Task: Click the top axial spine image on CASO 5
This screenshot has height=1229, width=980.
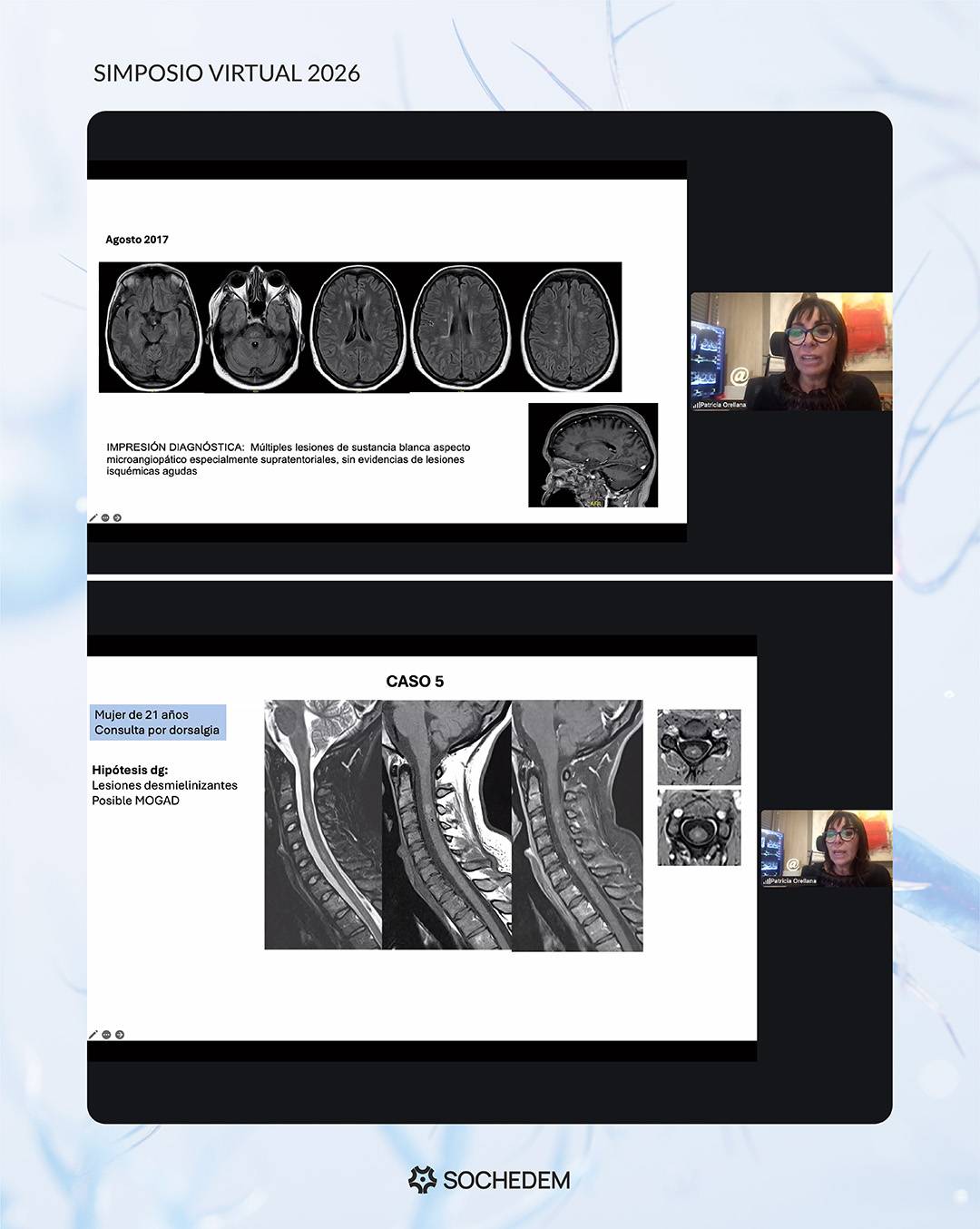Action: 699,746
